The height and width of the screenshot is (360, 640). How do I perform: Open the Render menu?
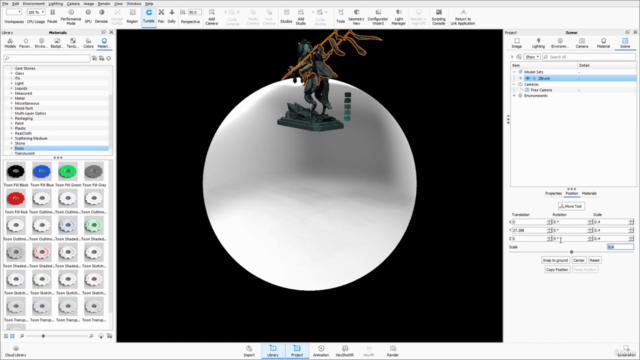(x=104, y=4)
